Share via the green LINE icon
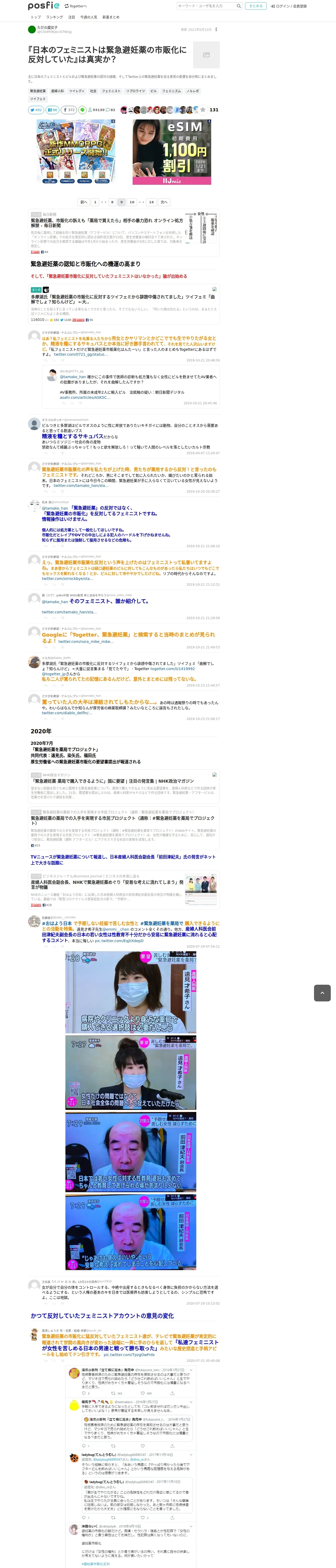336x1568 pixels. pos(82,110)
